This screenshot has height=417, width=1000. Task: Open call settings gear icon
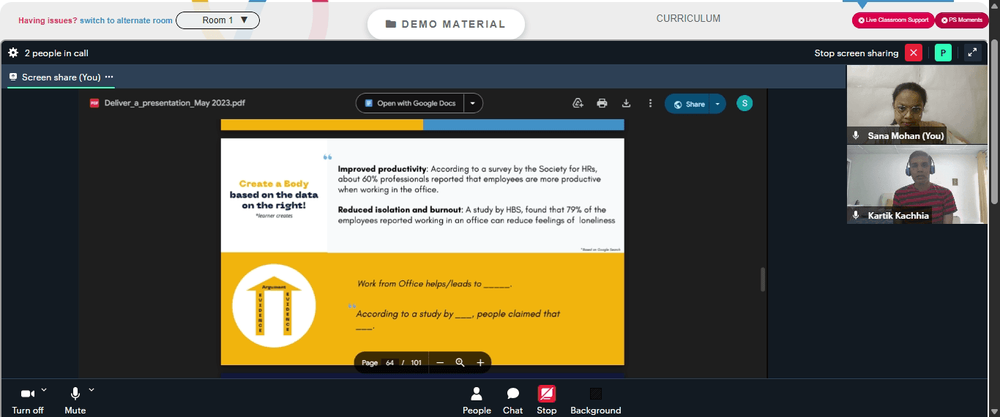point(13,54)
